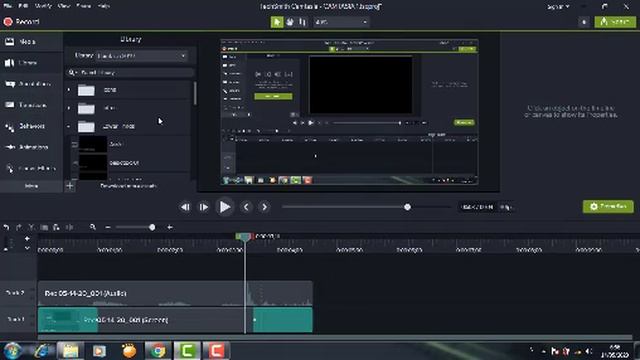640x360 pixels.
Task: Open the Annotations tab
Action: tap(31, 84)
